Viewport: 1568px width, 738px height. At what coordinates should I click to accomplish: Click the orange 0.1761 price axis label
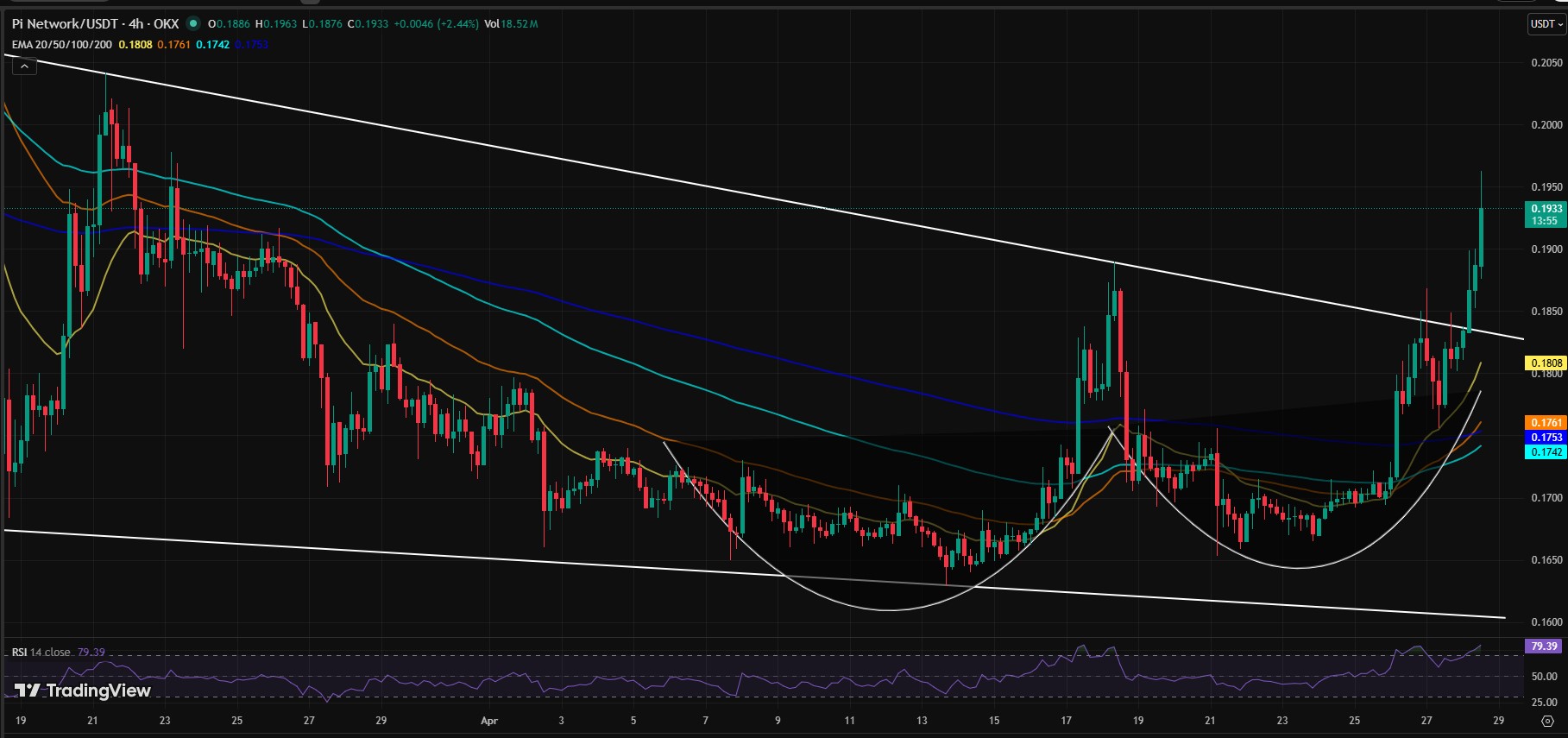[1546, 422]
